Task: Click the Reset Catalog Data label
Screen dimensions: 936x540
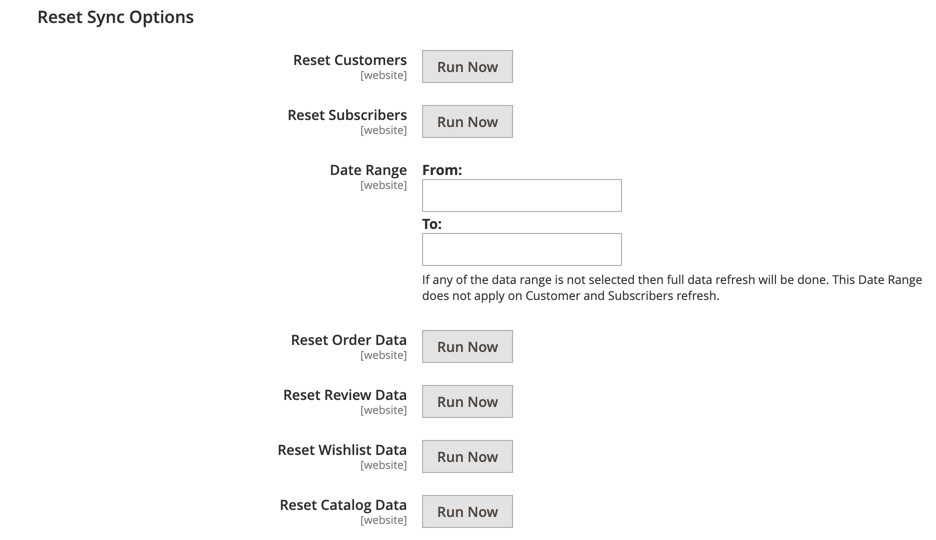Action: [x=343, y=505]
